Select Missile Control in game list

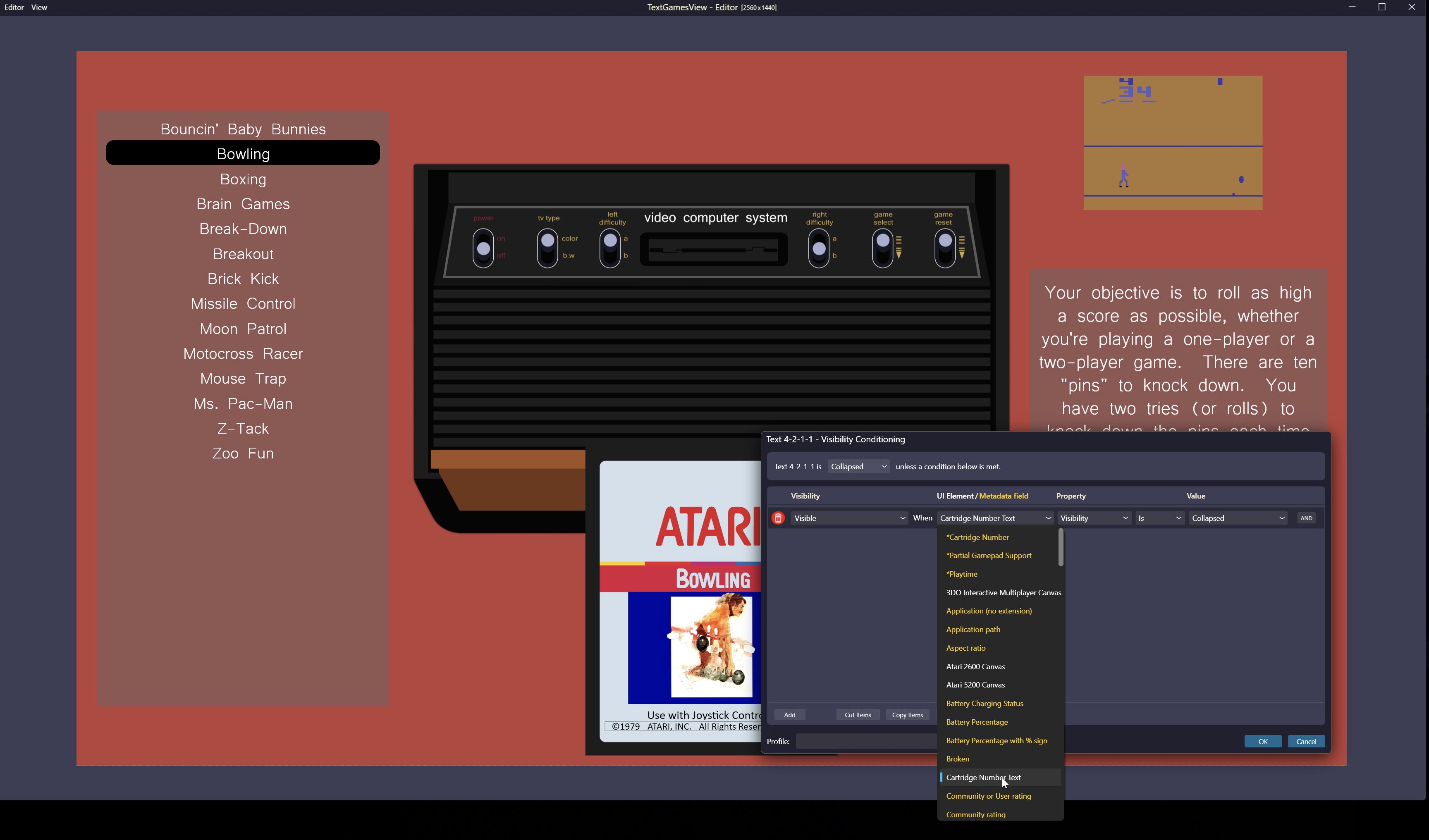coord(243,304)
